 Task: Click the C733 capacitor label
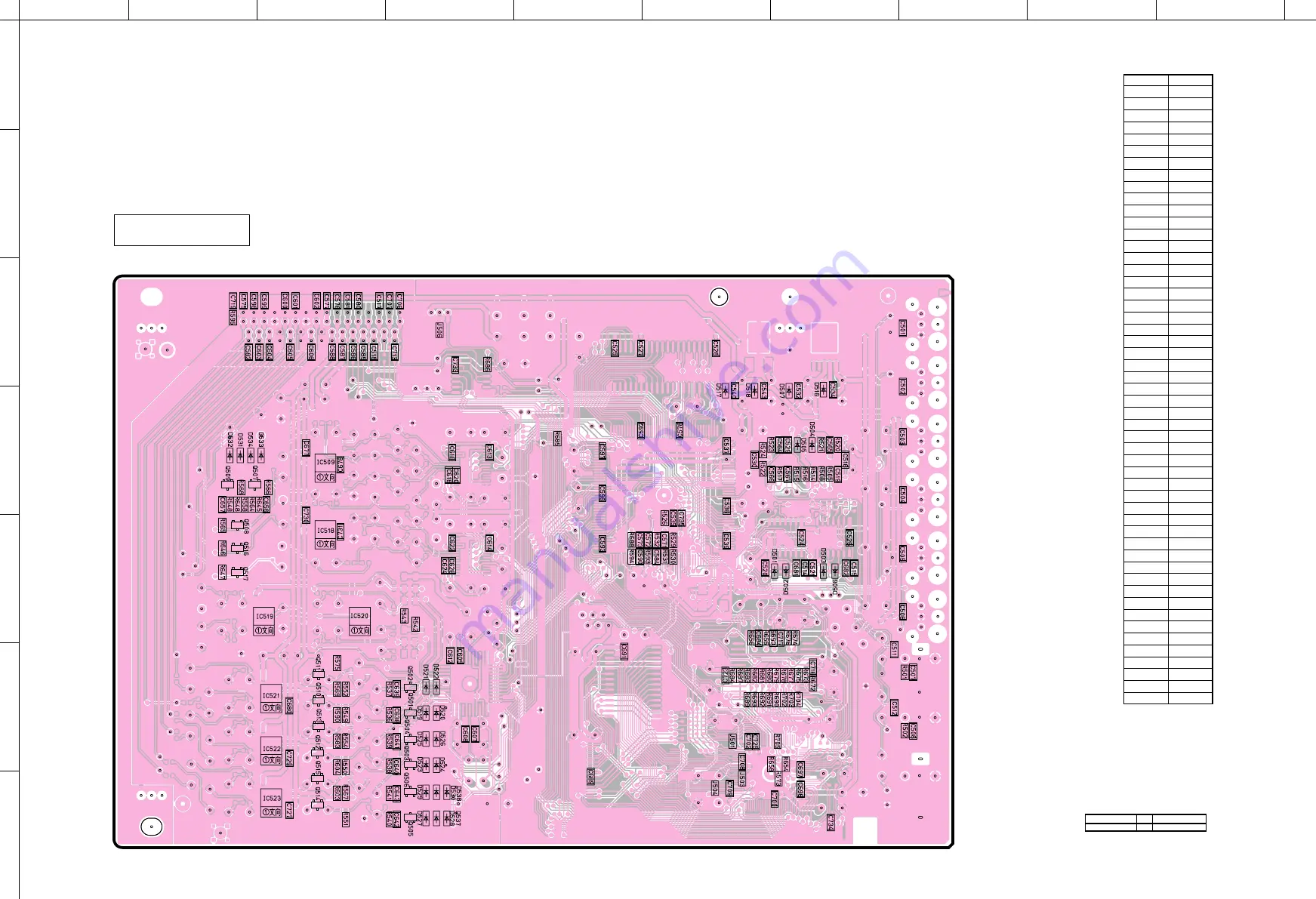(x=455, y=365)
